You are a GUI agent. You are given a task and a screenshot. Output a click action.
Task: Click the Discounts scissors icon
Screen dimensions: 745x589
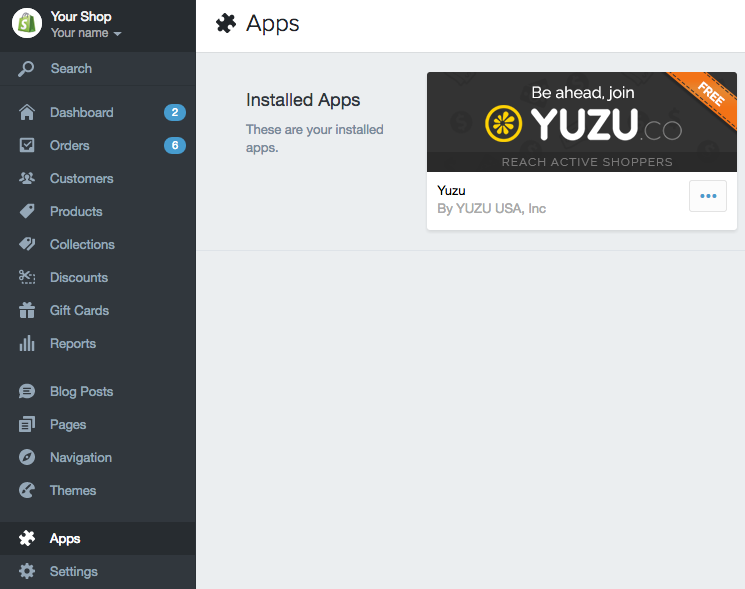tap(27, 277)
